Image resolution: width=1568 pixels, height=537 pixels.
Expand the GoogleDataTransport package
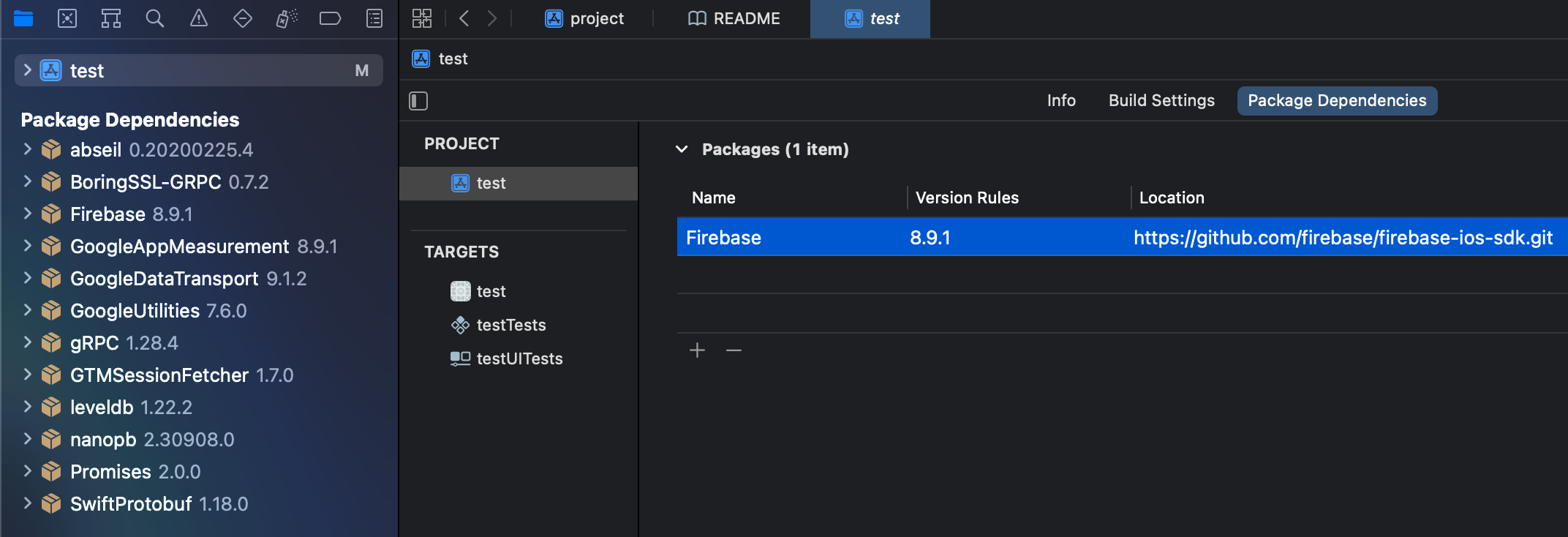[27, 278]
